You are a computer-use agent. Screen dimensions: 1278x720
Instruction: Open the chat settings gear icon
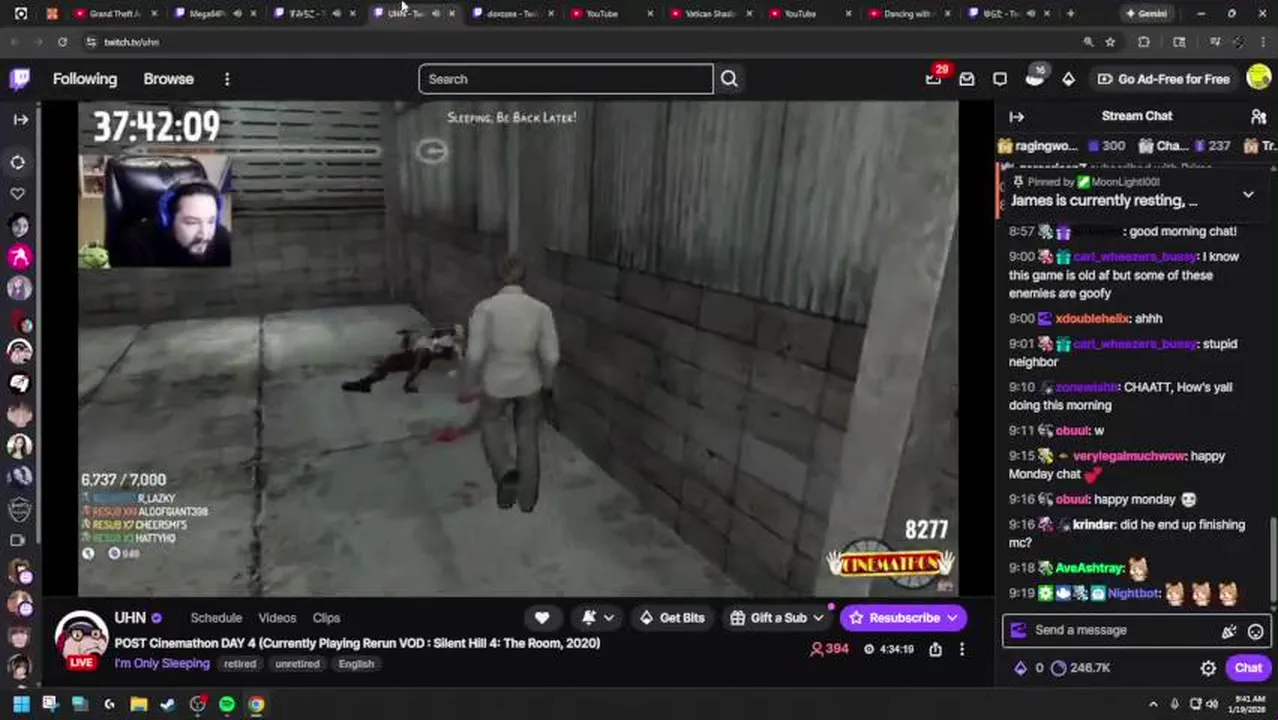pyautogui.click(x=1208, y=668)
